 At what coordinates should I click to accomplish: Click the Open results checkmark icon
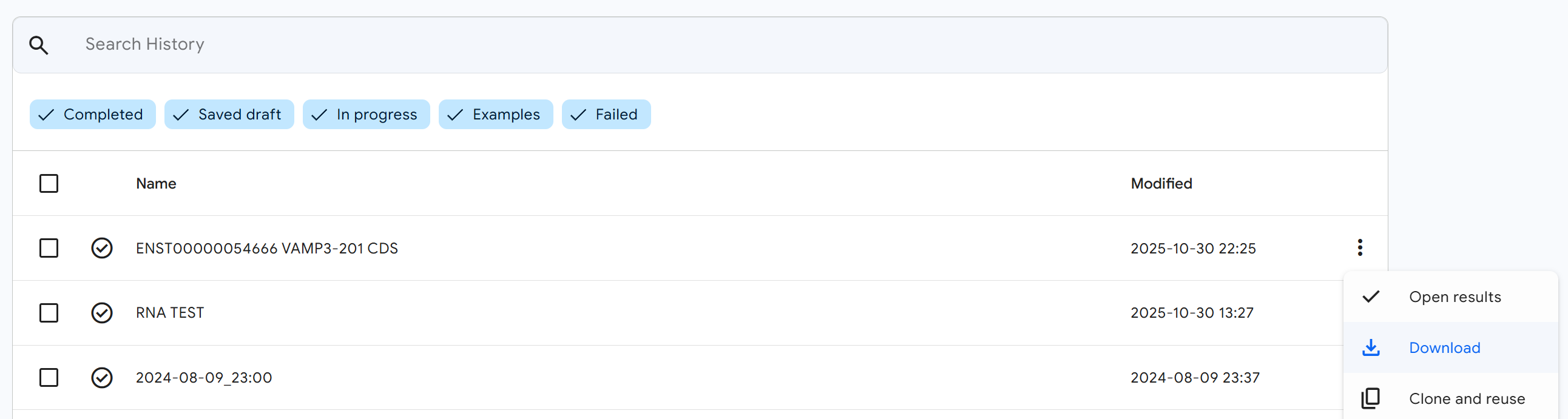click(1370, 297)
